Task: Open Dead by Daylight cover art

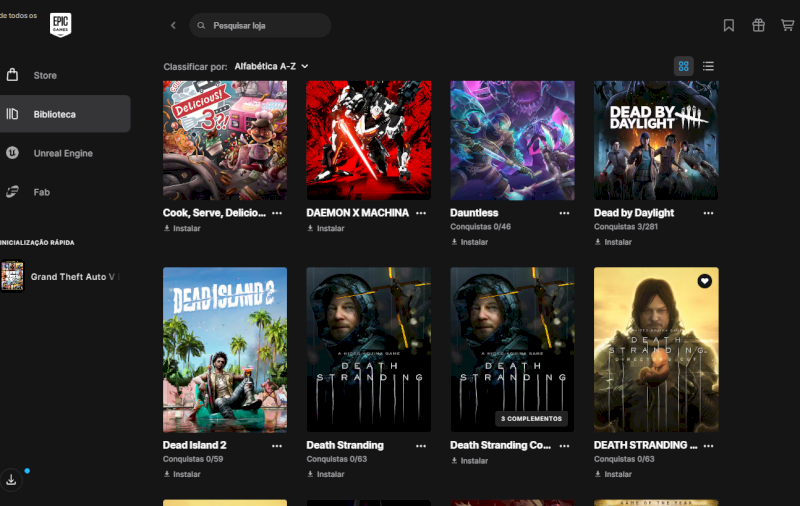Action: pos(656,140)
